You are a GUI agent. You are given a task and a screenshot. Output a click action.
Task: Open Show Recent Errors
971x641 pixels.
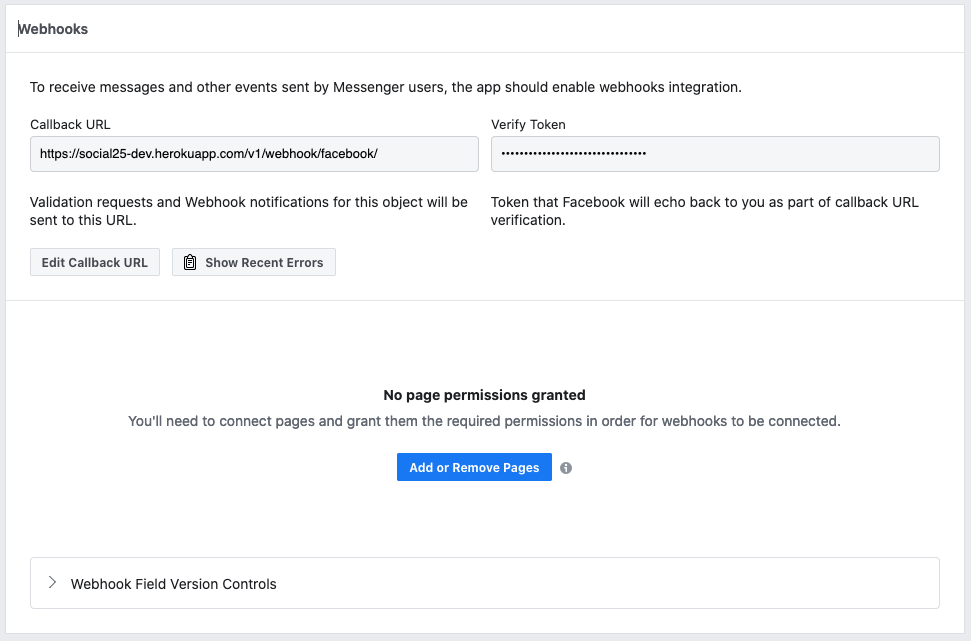pyautogui.click(x=254, y=263)
